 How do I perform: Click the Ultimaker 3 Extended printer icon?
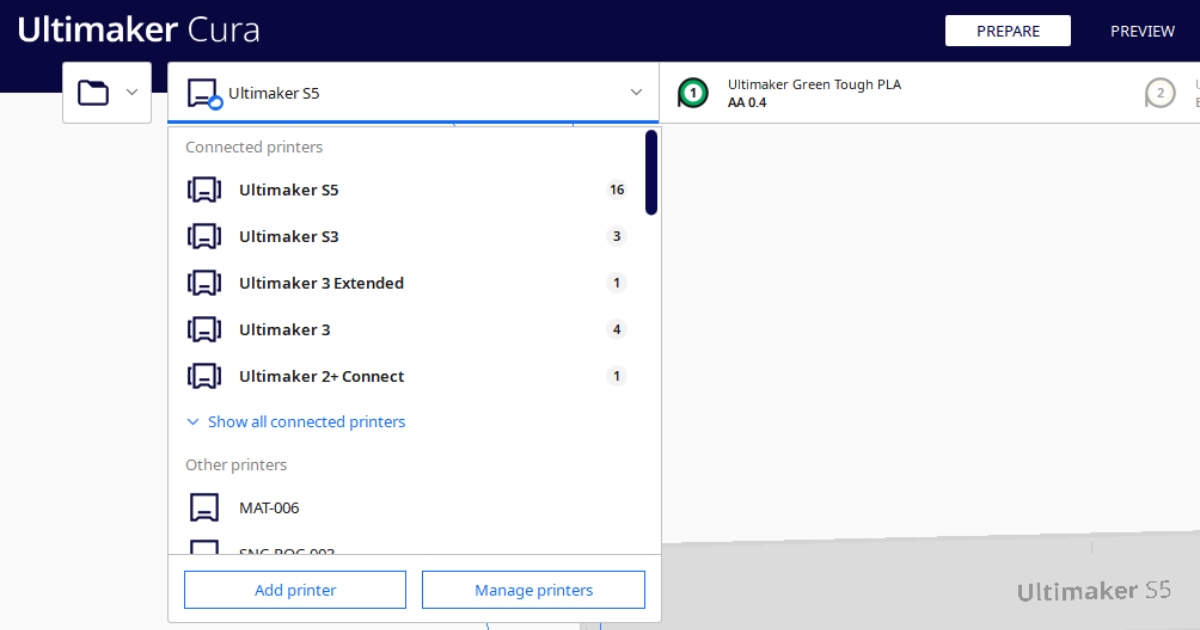click(x=205, y=283)
